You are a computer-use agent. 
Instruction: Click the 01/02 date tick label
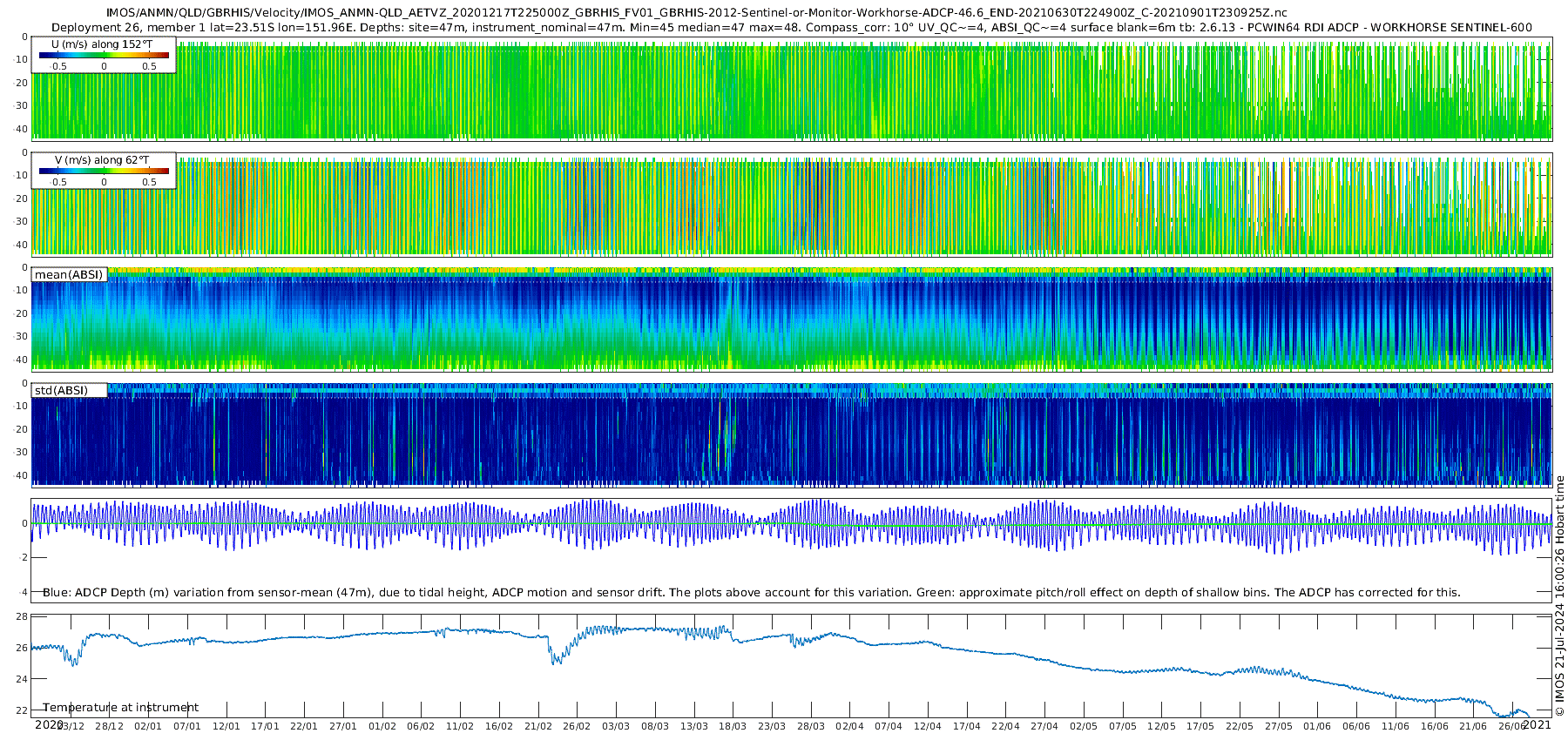(382, 726)
